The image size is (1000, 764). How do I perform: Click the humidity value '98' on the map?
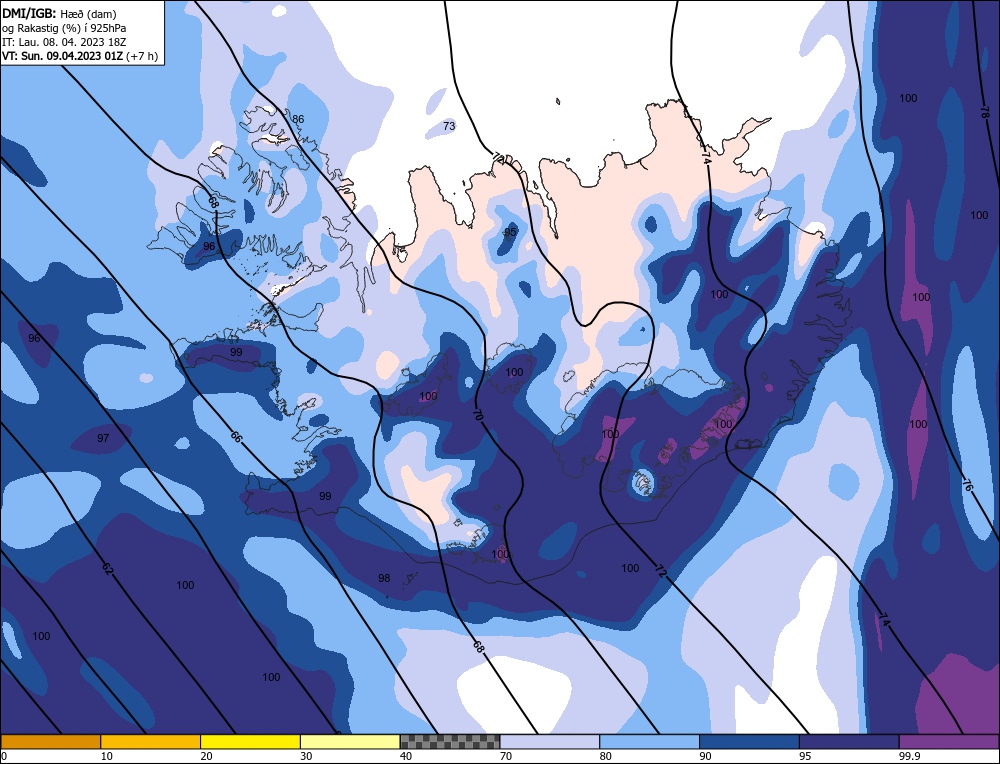pyautogui.click(x=383, y=578)
